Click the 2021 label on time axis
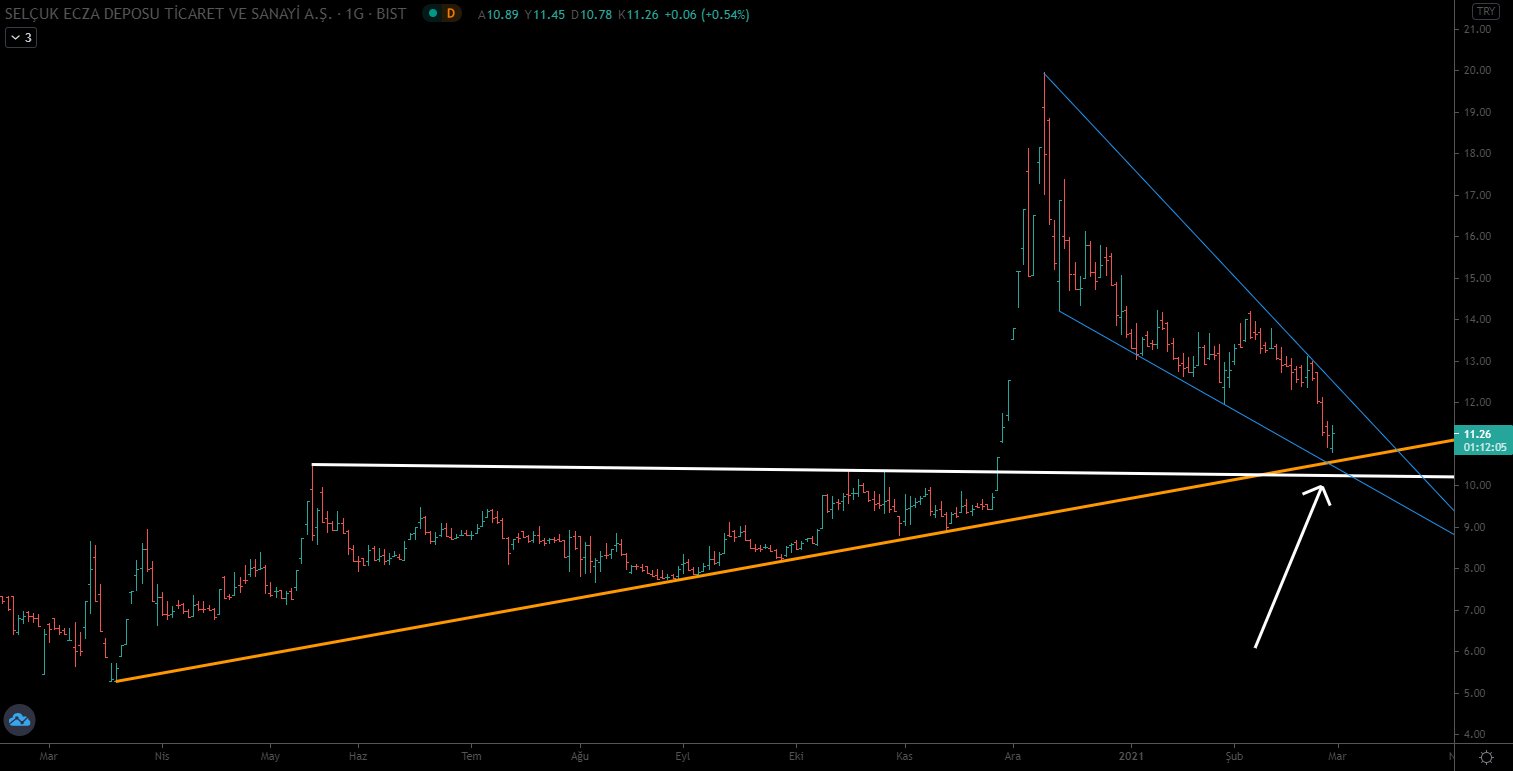This screenshot has height=771, width=1513. tap(1133, 757)
